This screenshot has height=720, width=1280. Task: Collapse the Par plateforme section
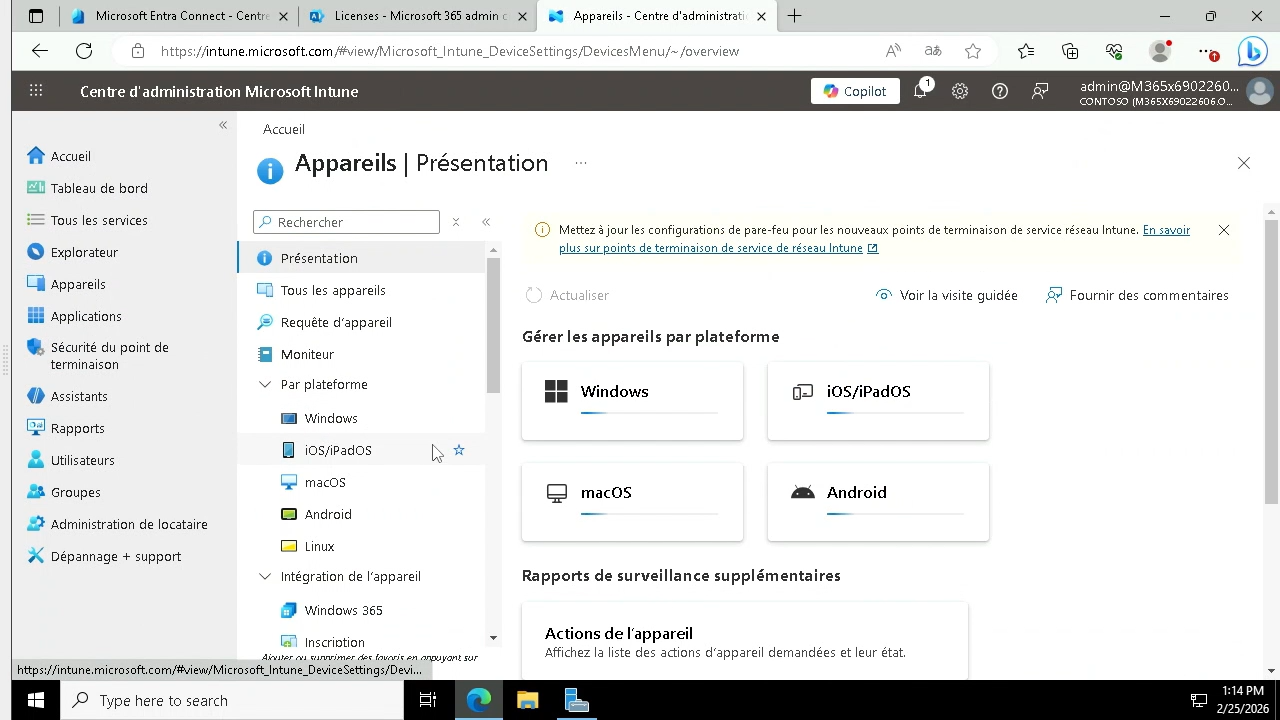(x=265, y=384)
